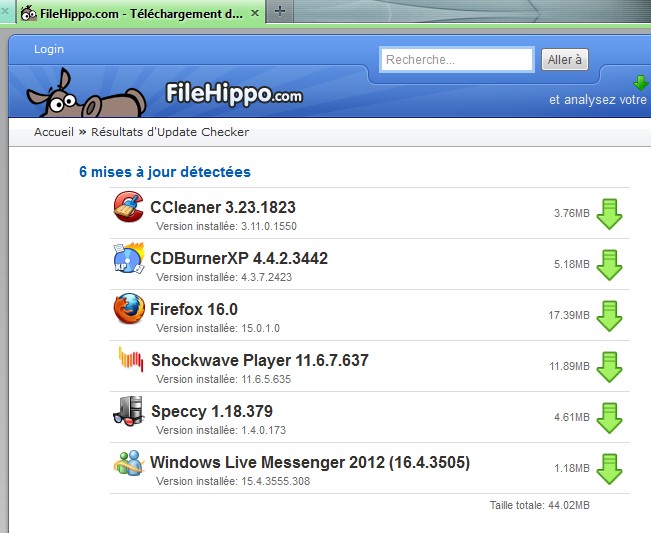Screen dimensions: 651x533
Task: Open Speccy 1.18.379 title link
Action: click(x=212, y=411)
